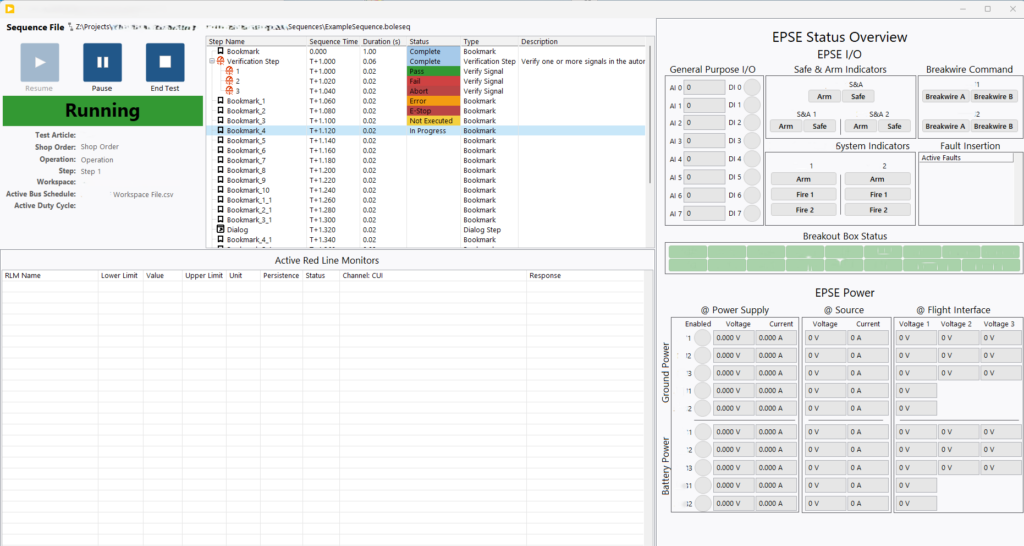Toggle the DI 4 indicator

(752, 159)
